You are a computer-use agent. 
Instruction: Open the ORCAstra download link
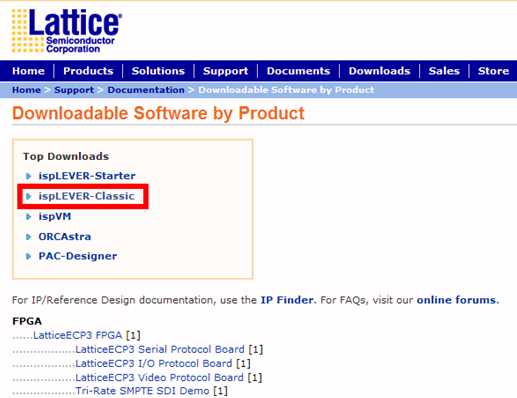coord(65,237)
